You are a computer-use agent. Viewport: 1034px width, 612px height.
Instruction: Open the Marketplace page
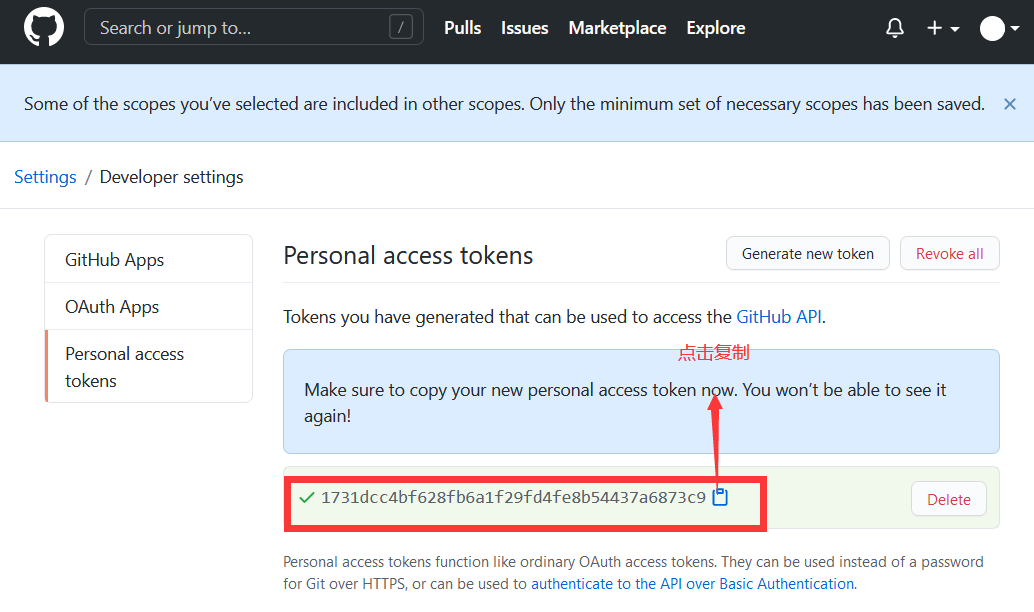617,28
